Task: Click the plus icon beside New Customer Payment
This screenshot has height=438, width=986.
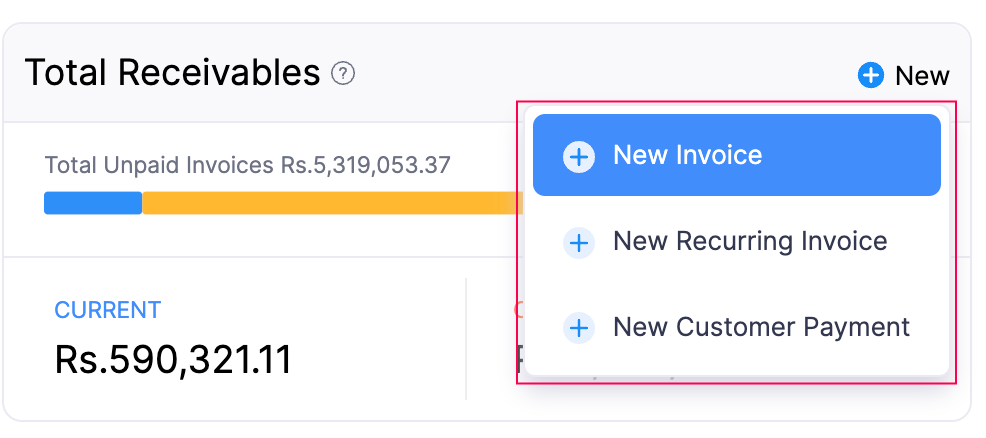Action: (x=579, y=328)
